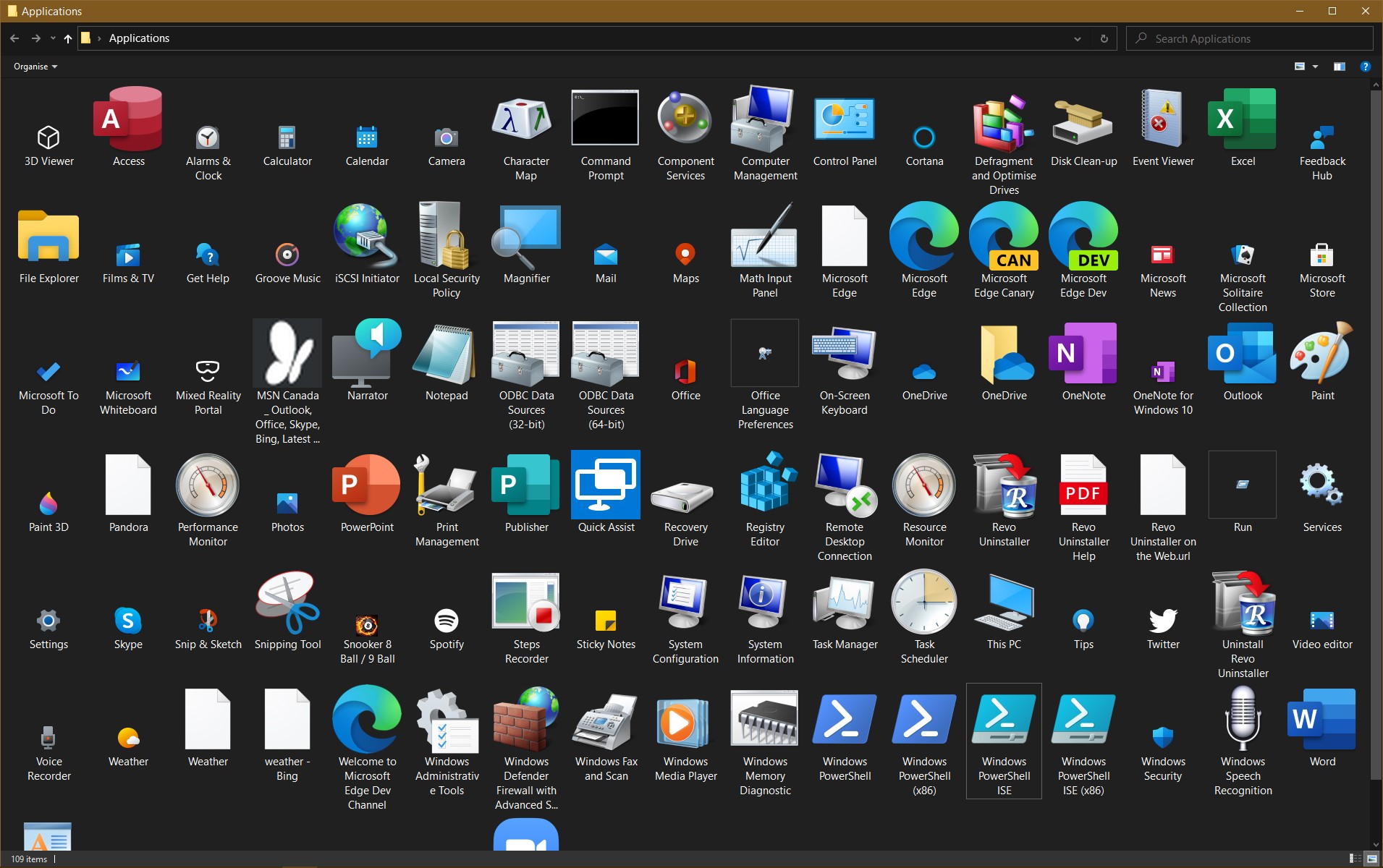Click the Word icon
1383x868 pixels.
[1322, 719]
